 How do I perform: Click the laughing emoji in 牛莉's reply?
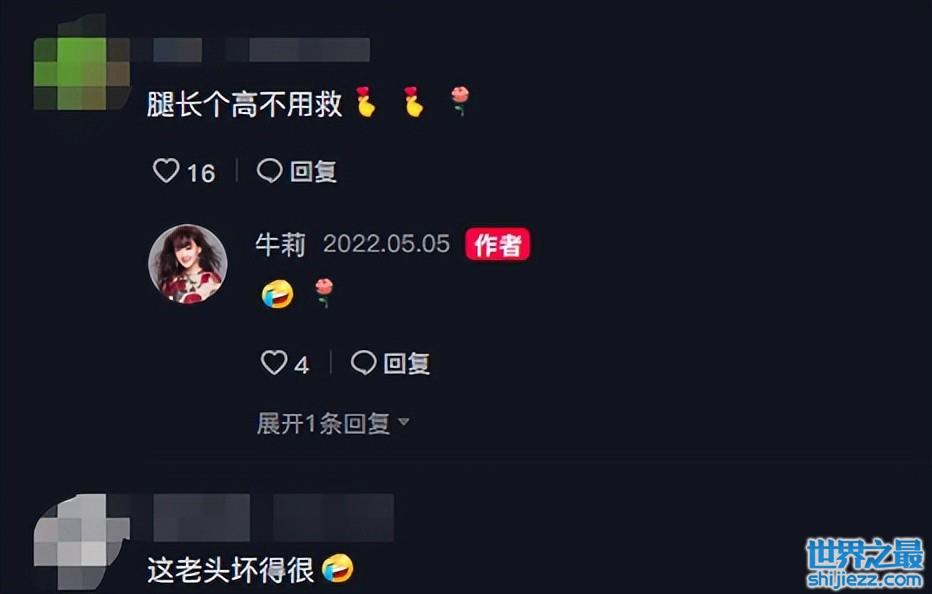(278, 294)
